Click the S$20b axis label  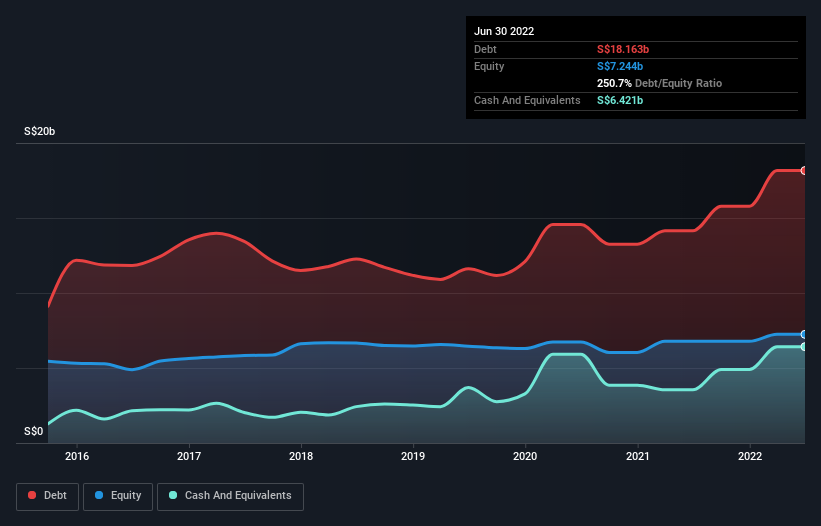coord(39,131)
